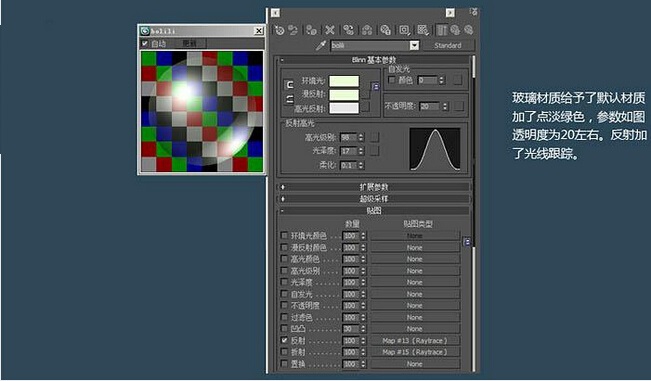Click the 反射 amount field showing 100
651x381 pixels.
click(350, 340)
